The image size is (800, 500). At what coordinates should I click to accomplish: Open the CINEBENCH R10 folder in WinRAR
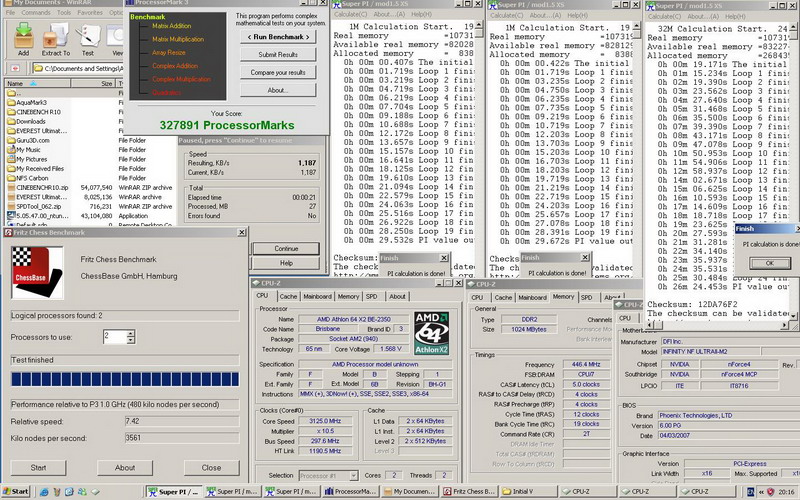(40, 112)
